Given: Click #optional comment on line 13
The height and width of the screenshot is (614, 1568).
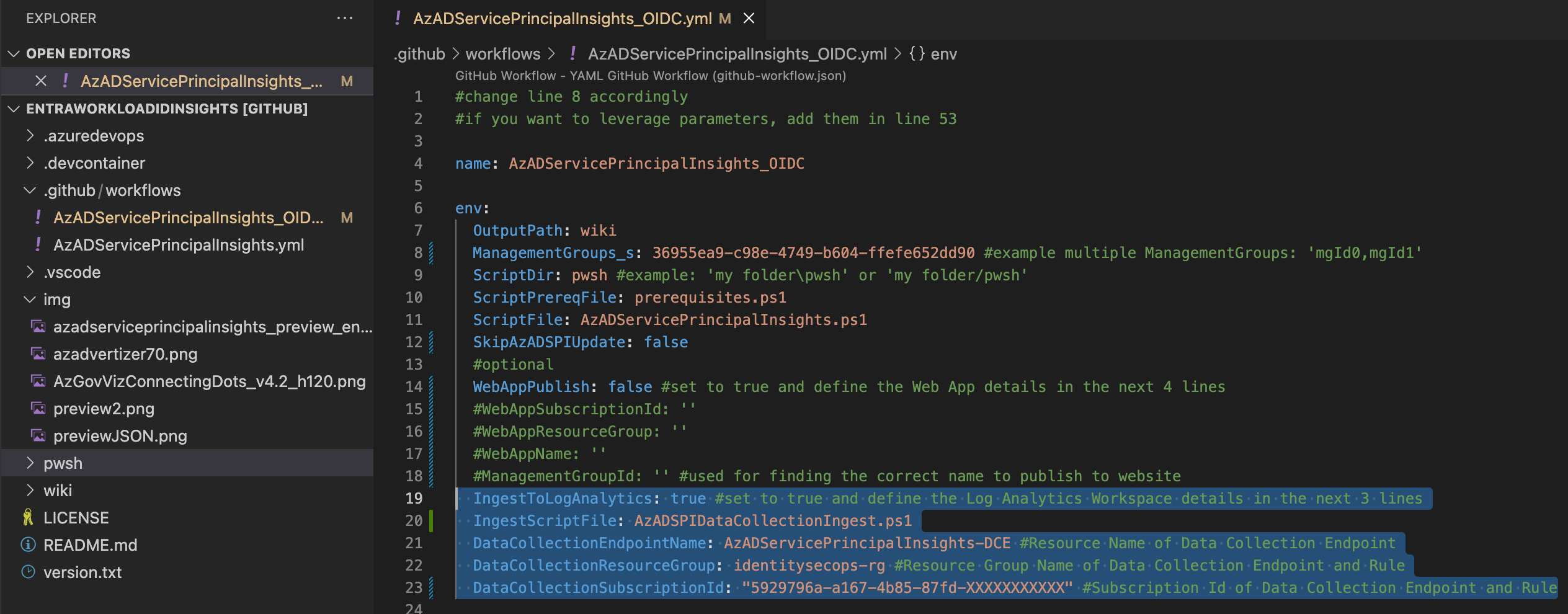Looking at the screenshot, I should click(x=513, y=365).
